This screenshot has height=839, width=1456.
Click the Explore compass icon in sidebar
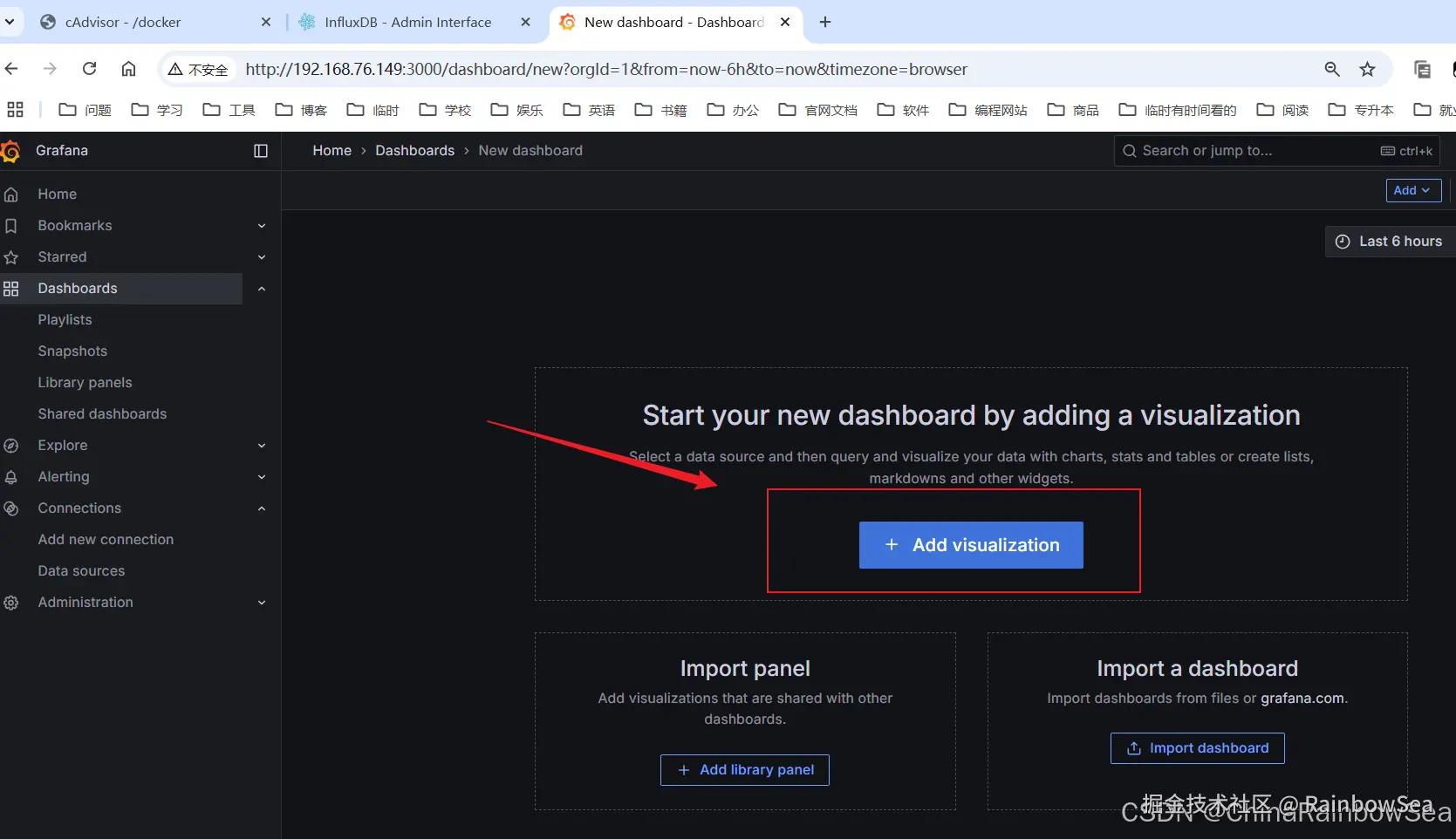(11, 446)
